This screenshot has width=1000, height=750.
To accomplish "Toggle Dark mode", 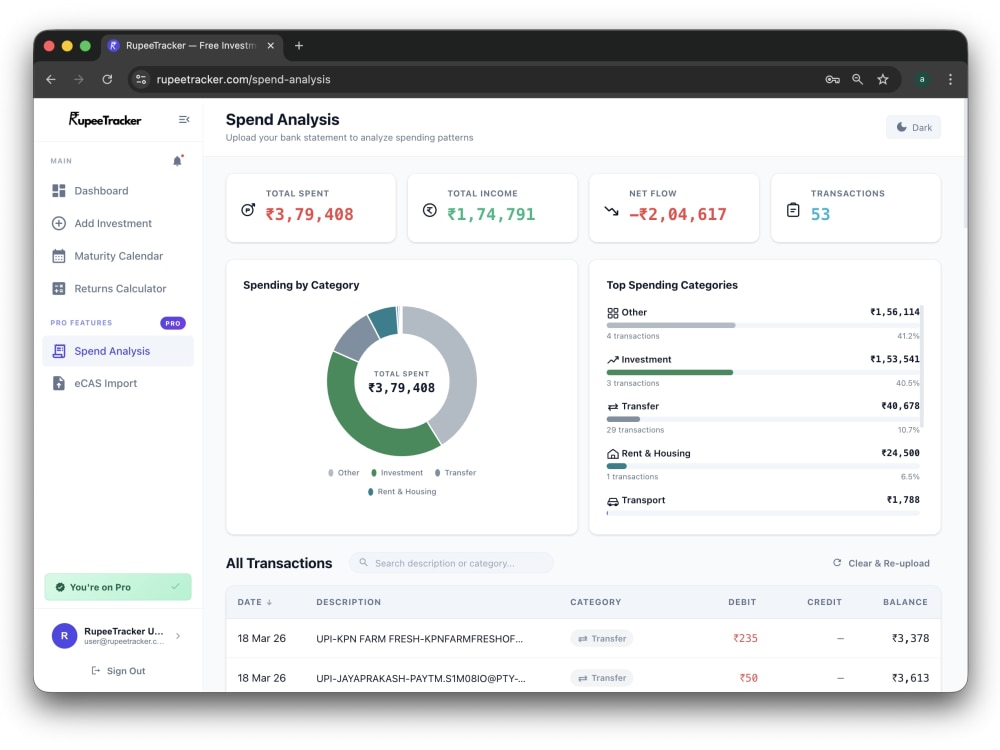I will (913, 127).
